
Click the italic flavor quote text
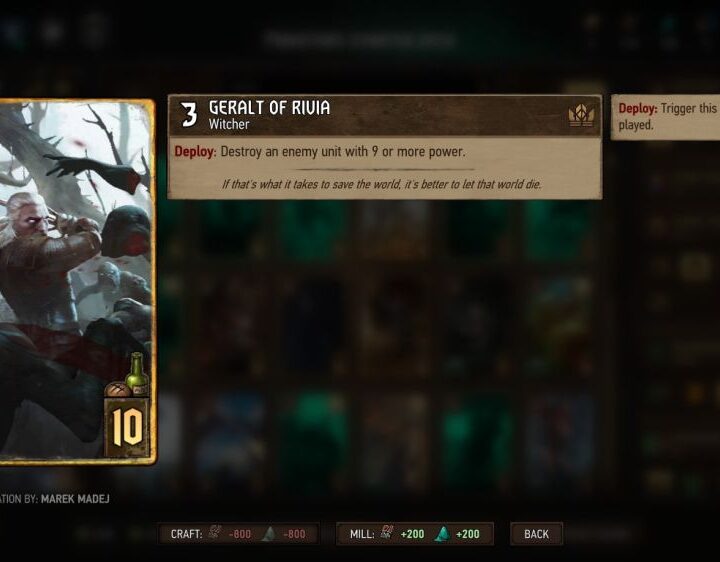382,185
